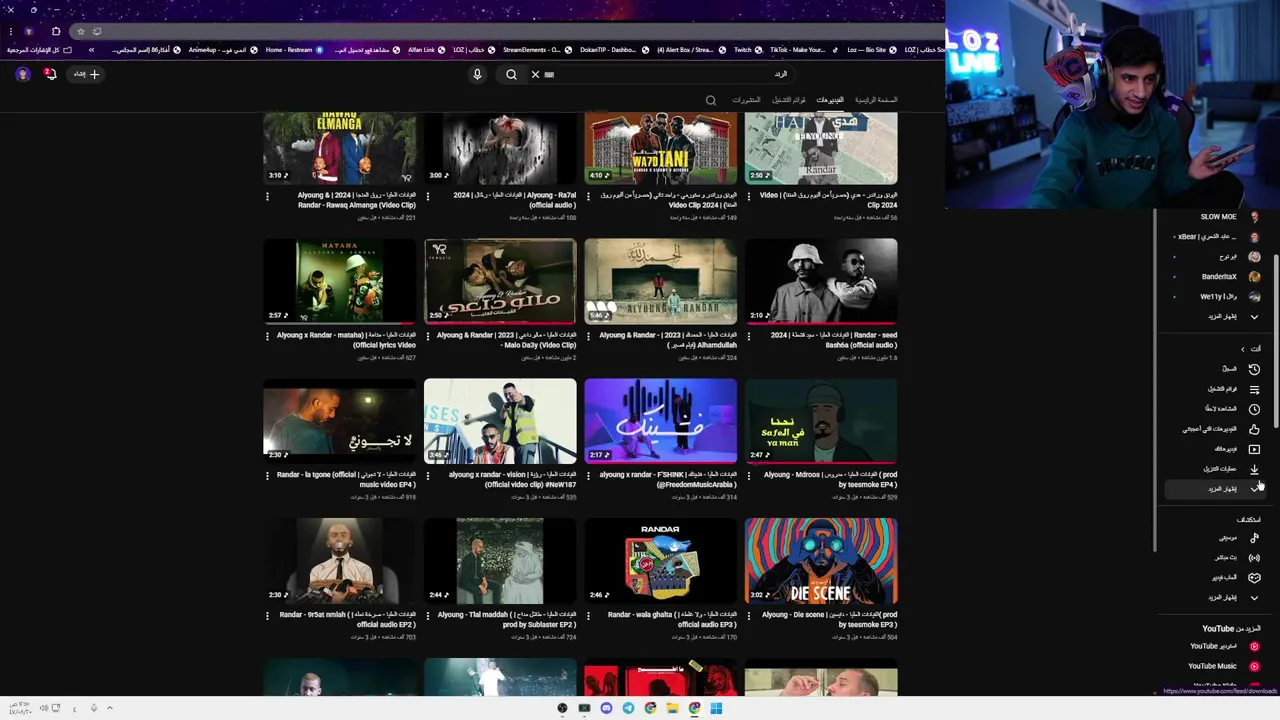Click the Create (+) button
The width and height of the screenshot is (1280, 720).
pos(86,74)
